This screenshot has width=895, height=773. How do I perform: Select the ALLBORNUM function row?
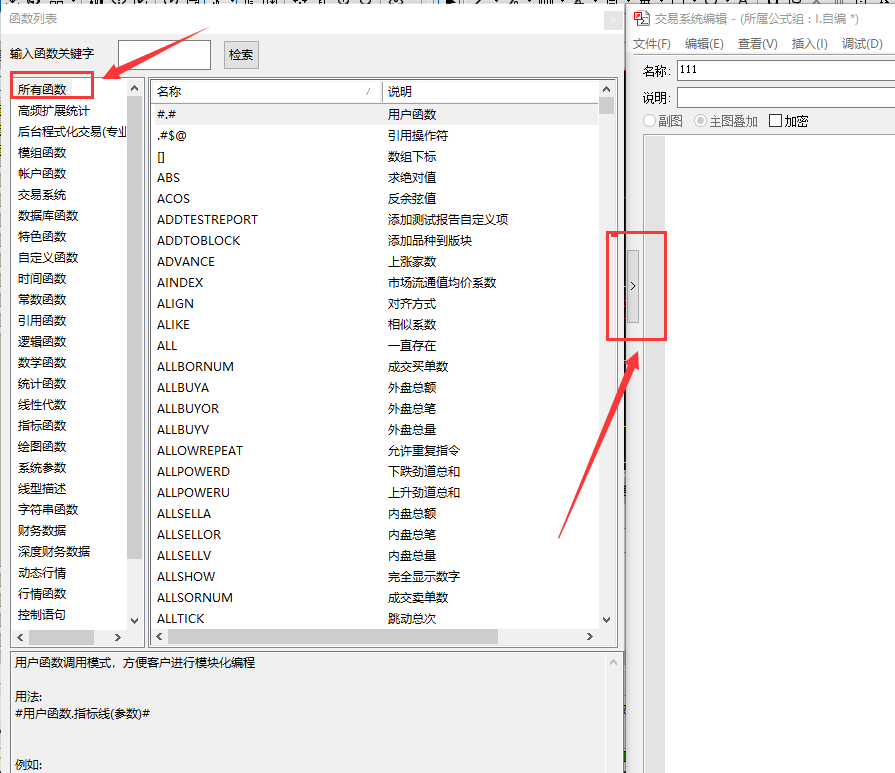coord(375,367)
